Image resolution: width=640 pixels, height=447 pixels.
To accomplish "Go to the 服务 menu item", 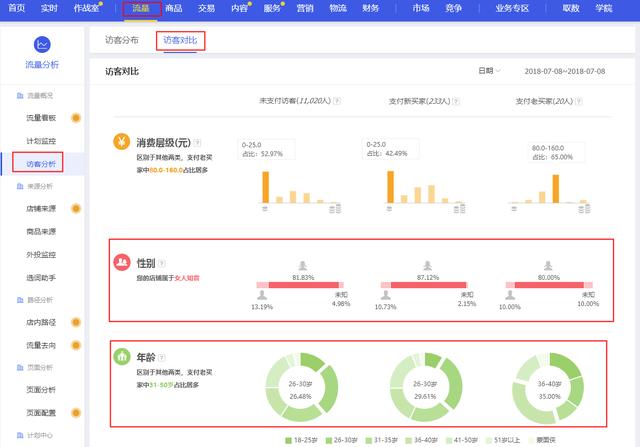I will point(272,8).
